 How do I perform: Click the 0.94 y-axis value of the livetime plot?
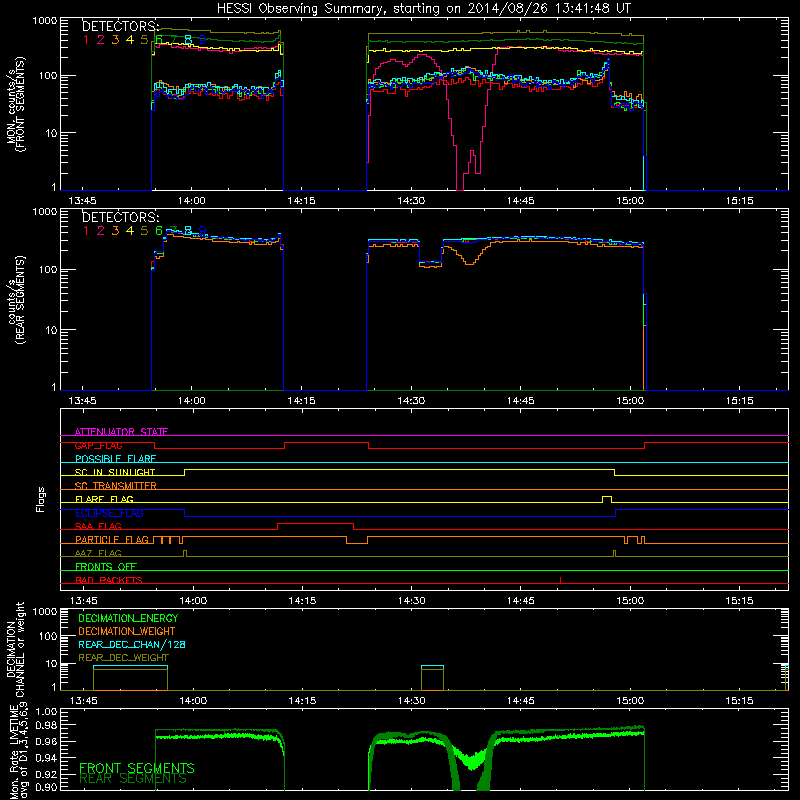pyautogui.click(x=46, y=758)
